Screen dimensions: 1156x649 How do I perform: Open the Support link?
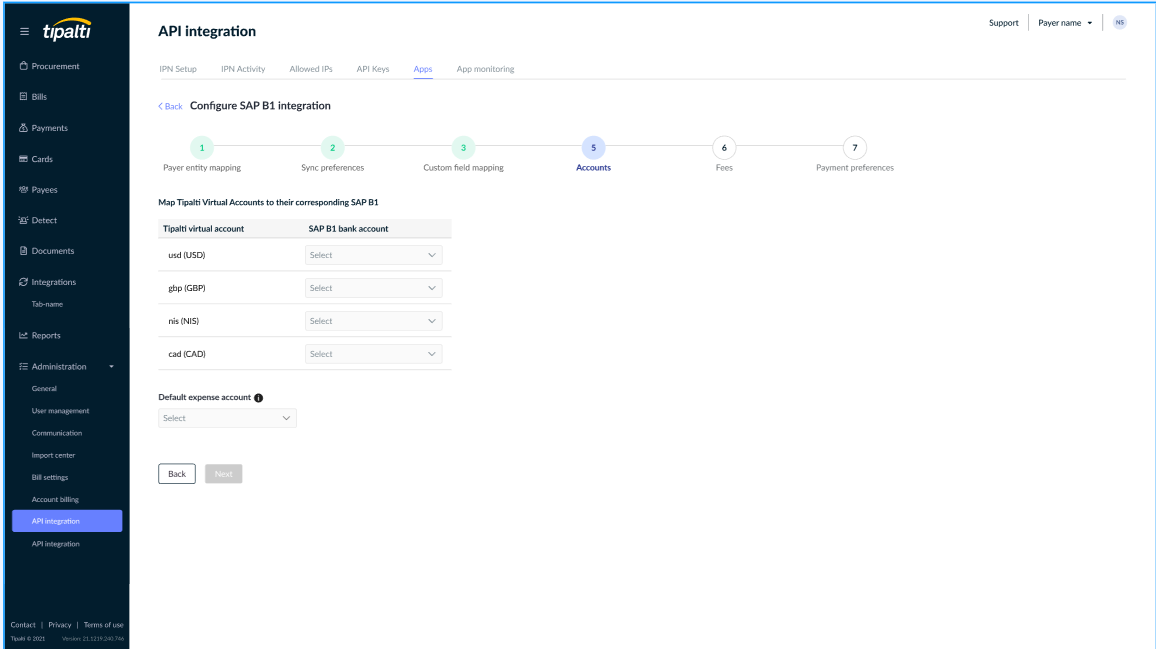click(x=1004, y=23)
